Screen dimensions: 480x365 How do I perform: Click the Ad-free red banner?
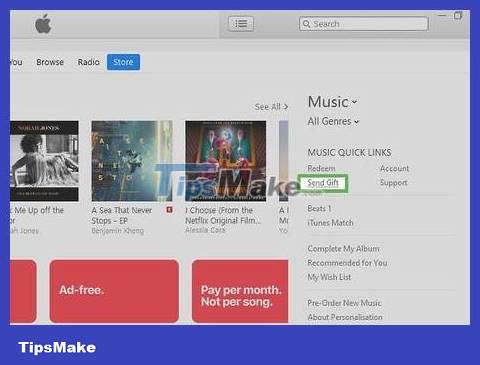point(114,291)
